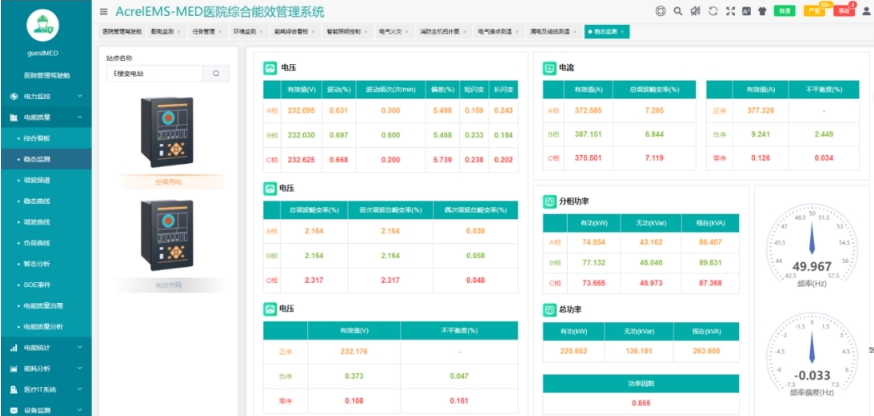874x416 pixels.
Task: Open the user profile icon
Action: pos(866,11)
